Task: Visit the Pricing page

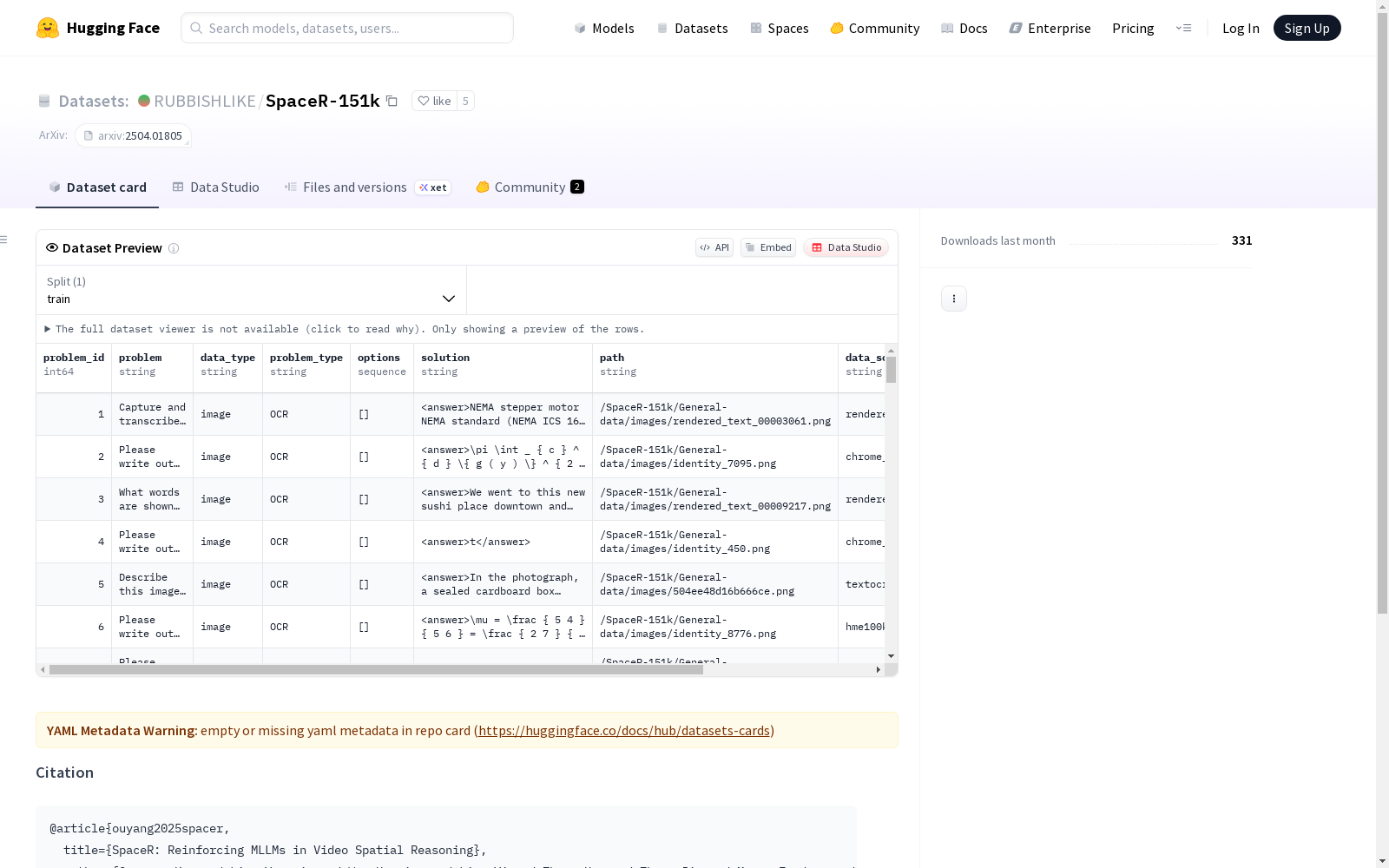Action: [1133, 28]
